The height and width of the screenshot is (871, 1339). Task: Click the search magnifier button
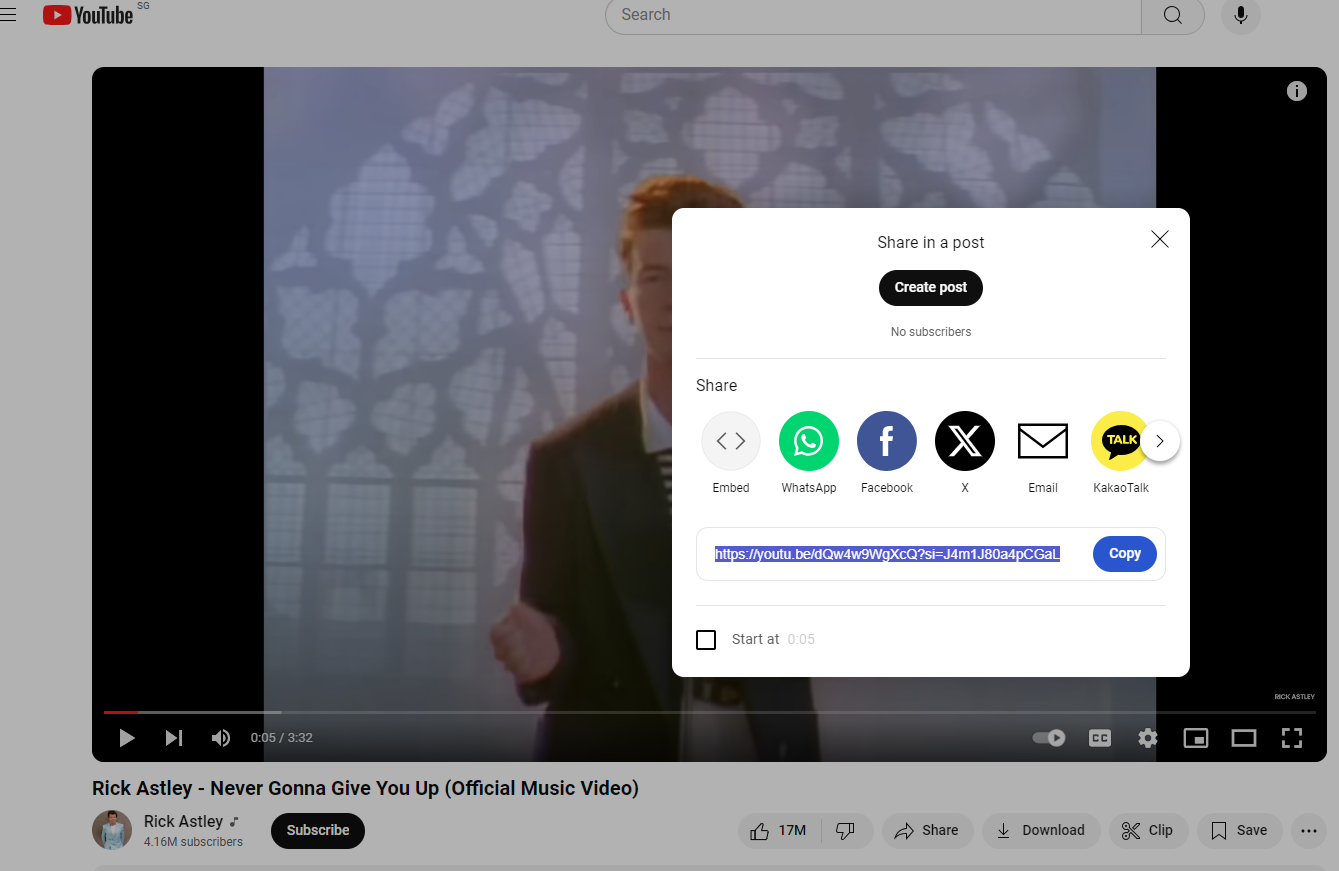[x=1173, y=15]
